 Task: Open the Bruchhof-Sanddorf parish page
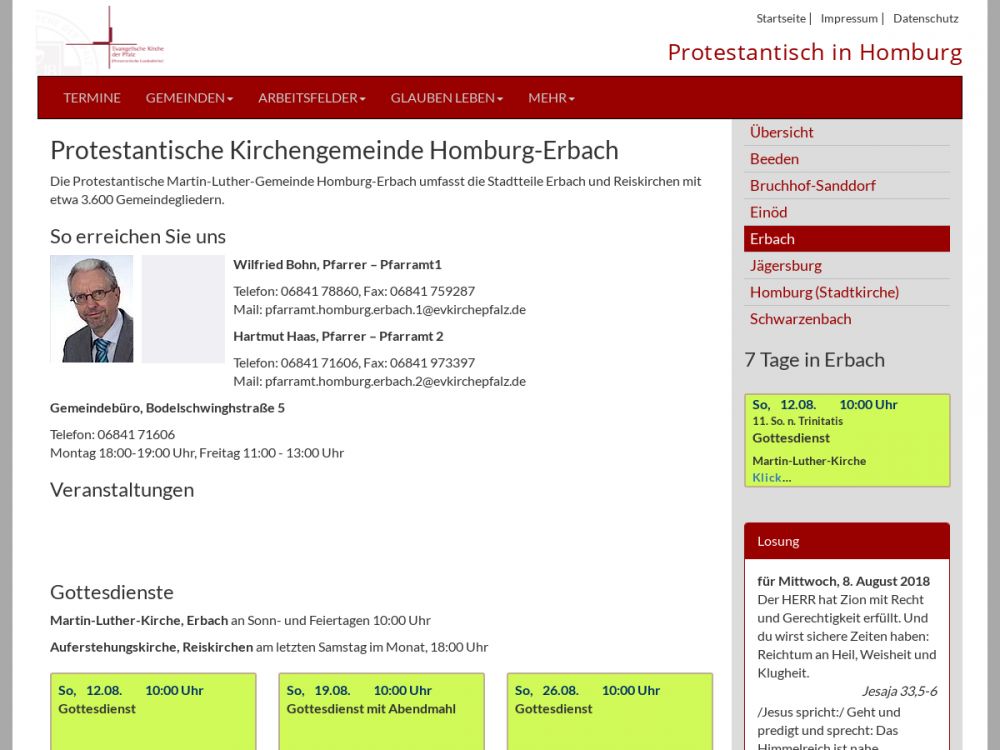pyautogui.click(x=812, y=185)
